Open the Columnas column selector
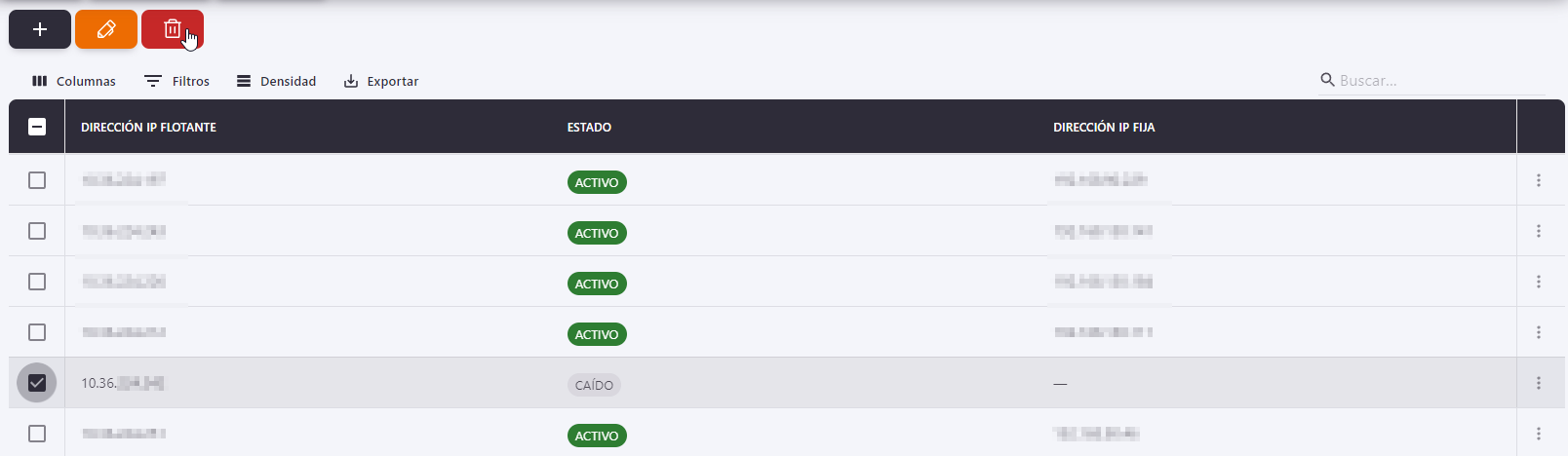Image resolution: width=1568 pixels, height=456 pixels. pyautogui.click(x=74, y=81)
